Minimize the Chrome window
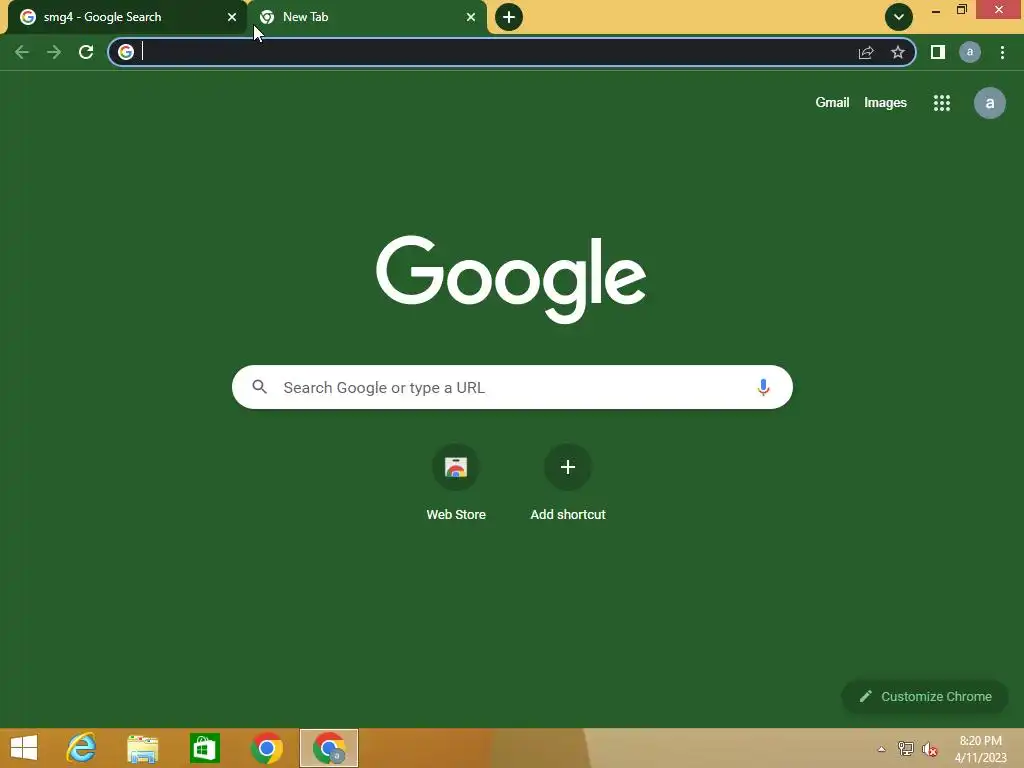This screenshot has width=1024, height=768. tap(936, 10)
